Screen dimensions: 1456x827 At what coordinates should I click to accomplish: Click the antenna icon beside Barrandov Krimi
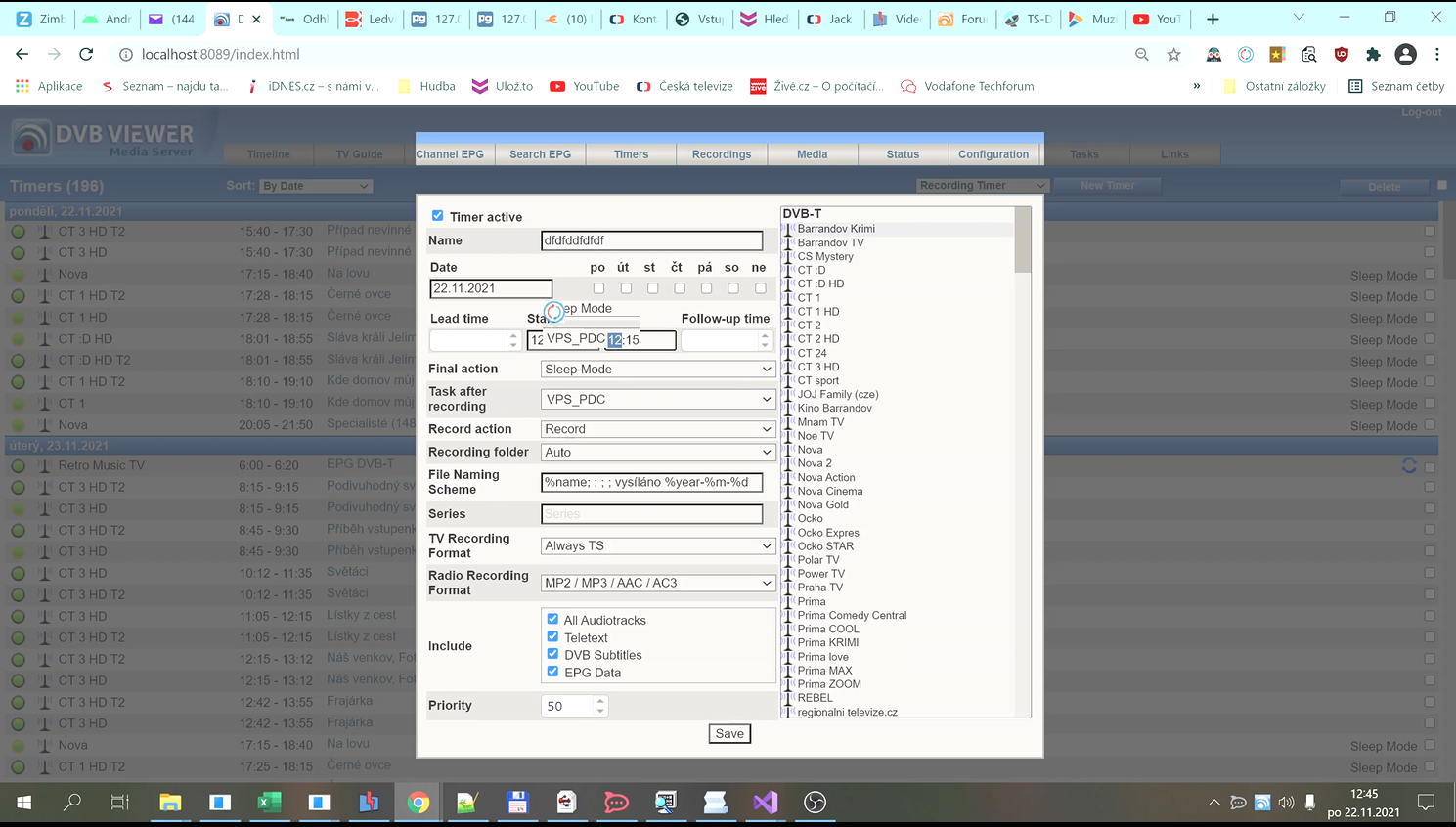789,229
